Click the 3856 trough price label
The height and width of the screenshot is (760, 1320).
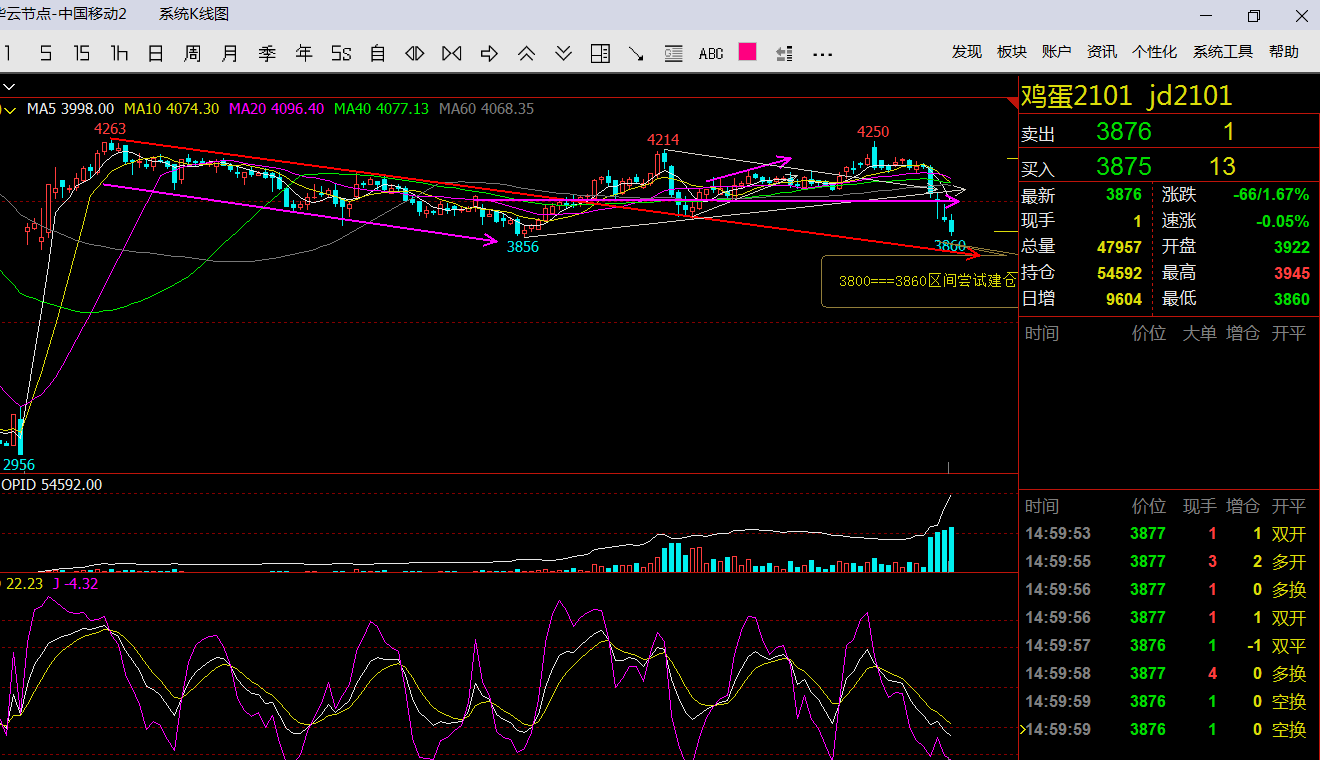pos(523,247)
